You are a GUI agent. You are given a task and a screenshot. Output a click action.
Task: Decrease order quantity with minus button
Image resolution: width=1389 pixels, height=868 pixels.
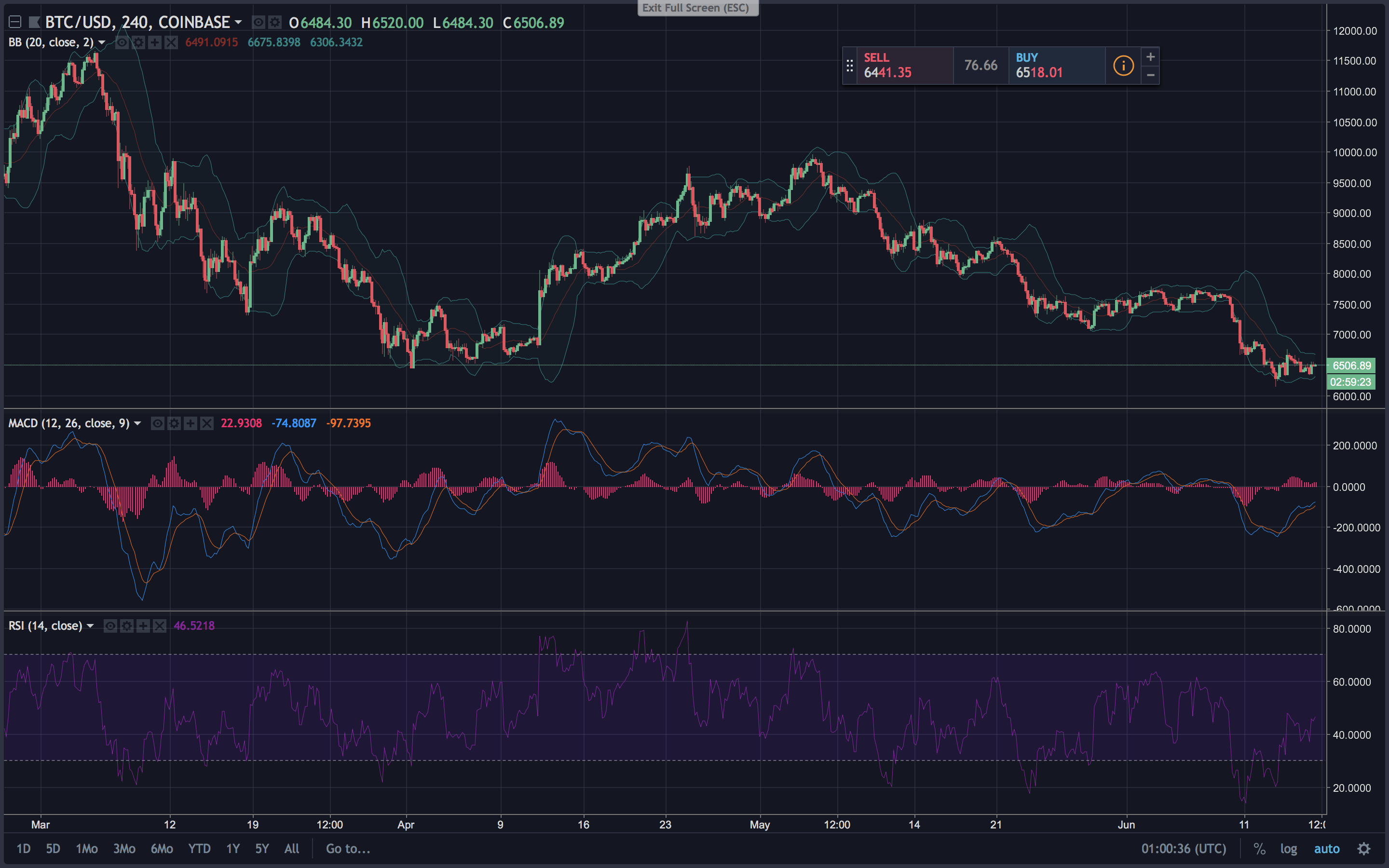1150,75
